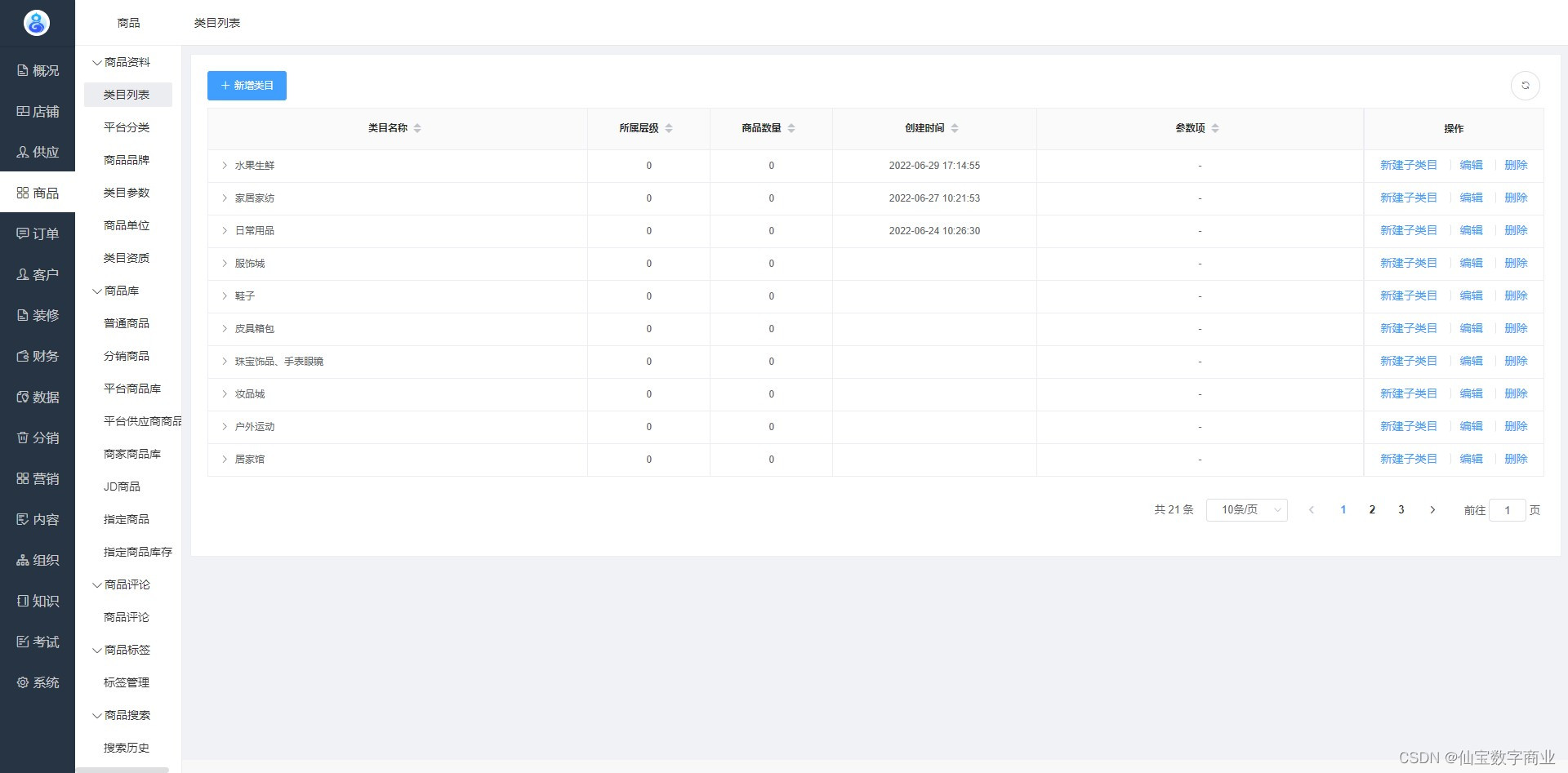Expand the 珠宝饰品、手表眼镜 category row

point(225,362)
